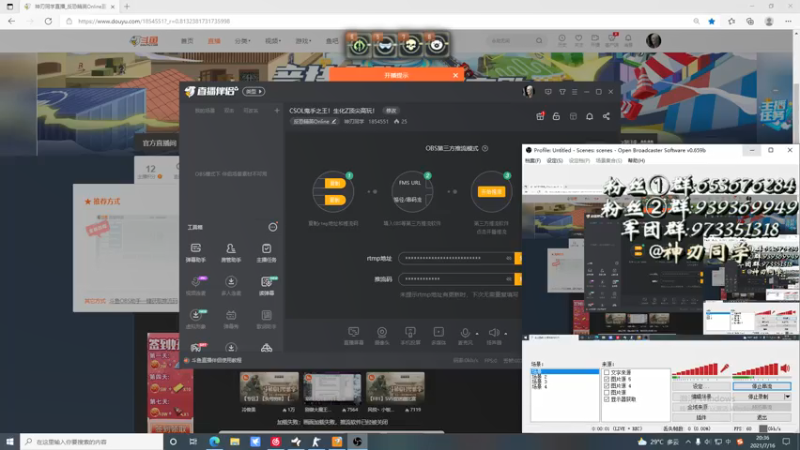Go to Douyu 首页 nav tab
800x450 pixels.
187,41
